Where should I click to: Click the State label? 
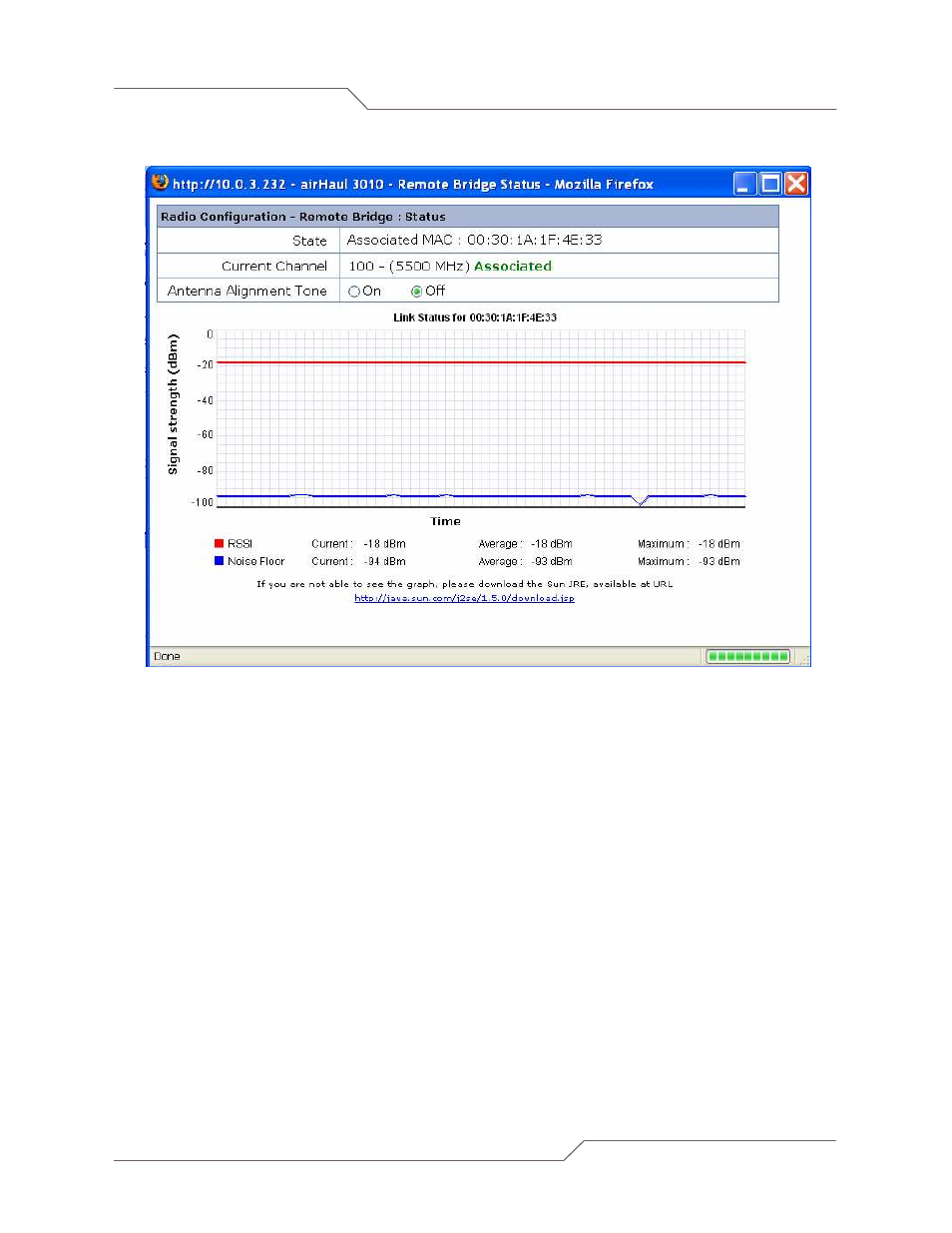coord(309,241)
